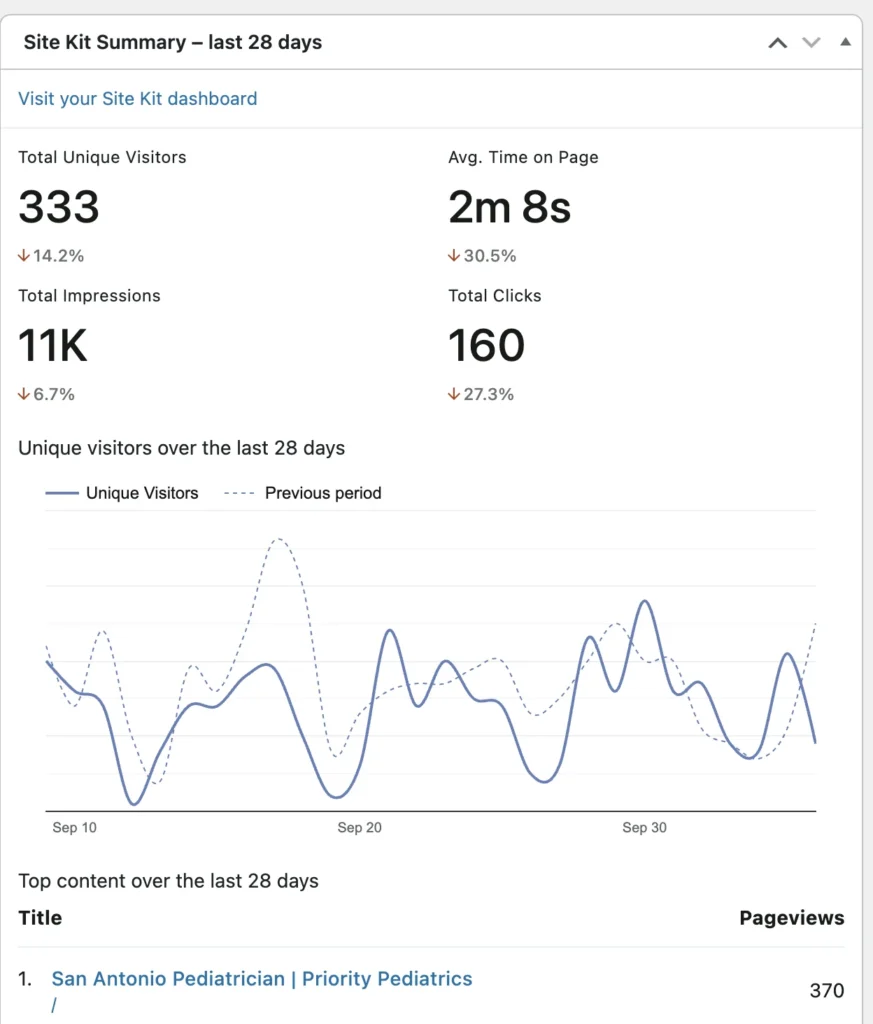Viewport: 873px width, 1024px height.
Task: Open the slash page path under San Antonio Pediatrician
Action: (x=54, y=1006)
